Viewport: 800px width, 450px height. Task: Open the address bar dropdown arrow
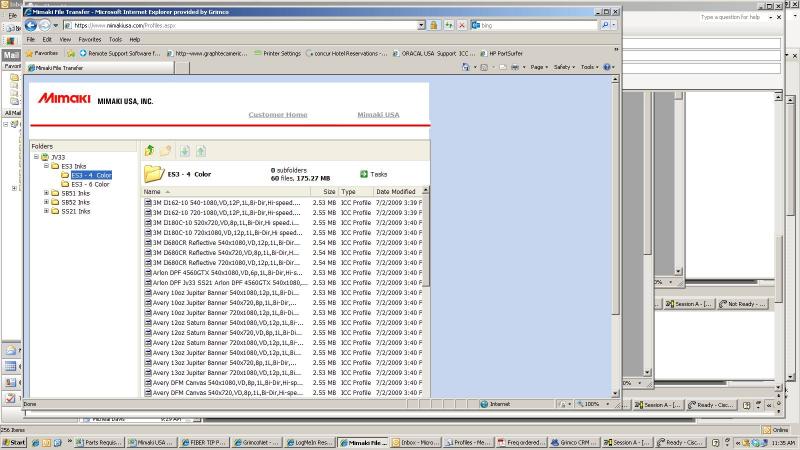(x=421, y=25)
